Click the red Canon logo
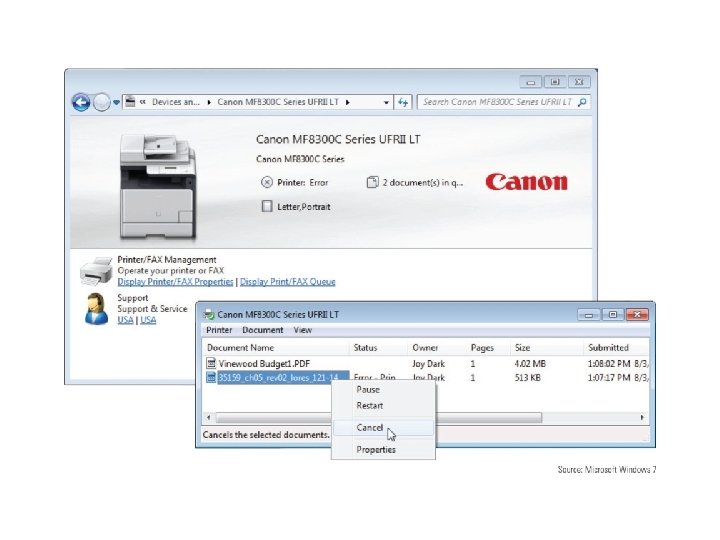Viewport: 720px width, 540px height. 526,182
